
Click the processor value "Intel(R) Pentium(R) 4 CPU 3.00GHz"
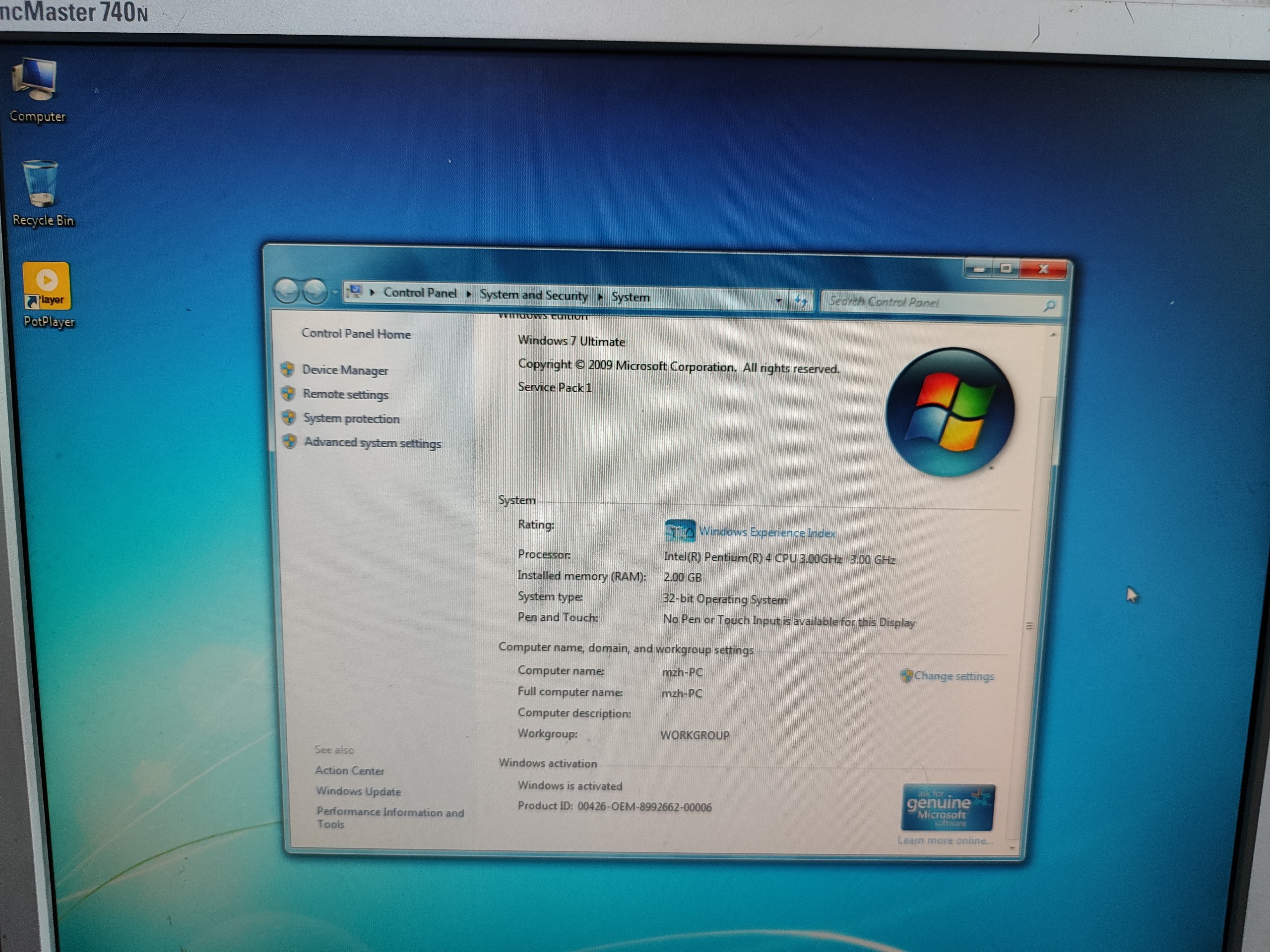coord(752,558)
